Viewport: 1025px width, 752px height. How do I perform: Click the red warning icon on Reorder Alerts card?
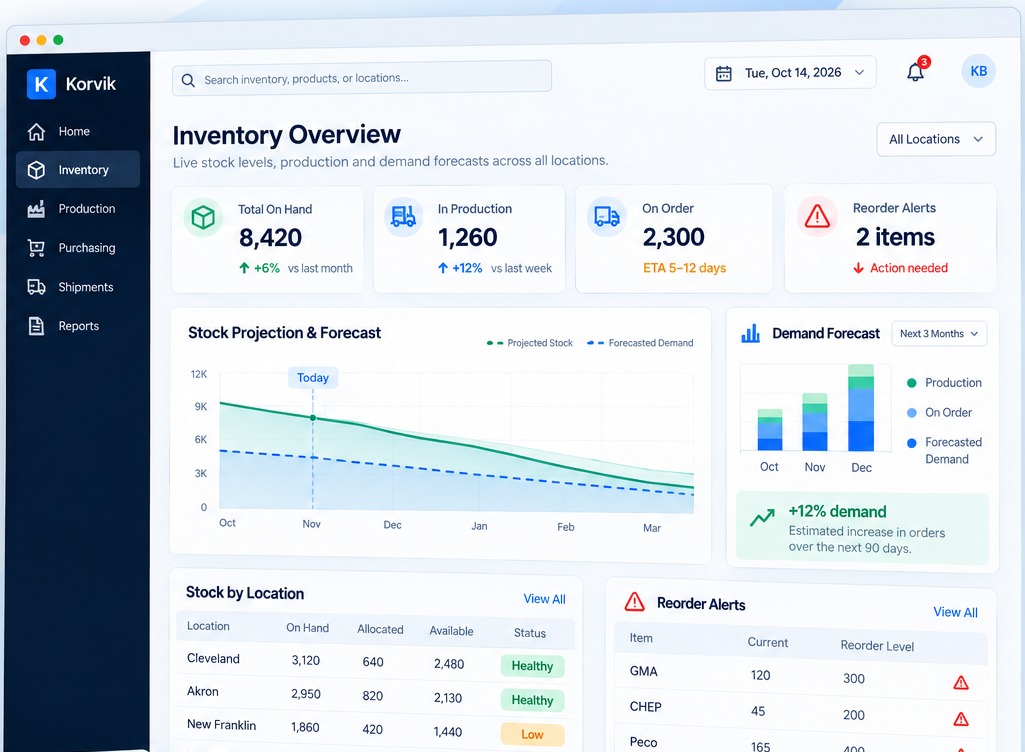pos(817,216)
